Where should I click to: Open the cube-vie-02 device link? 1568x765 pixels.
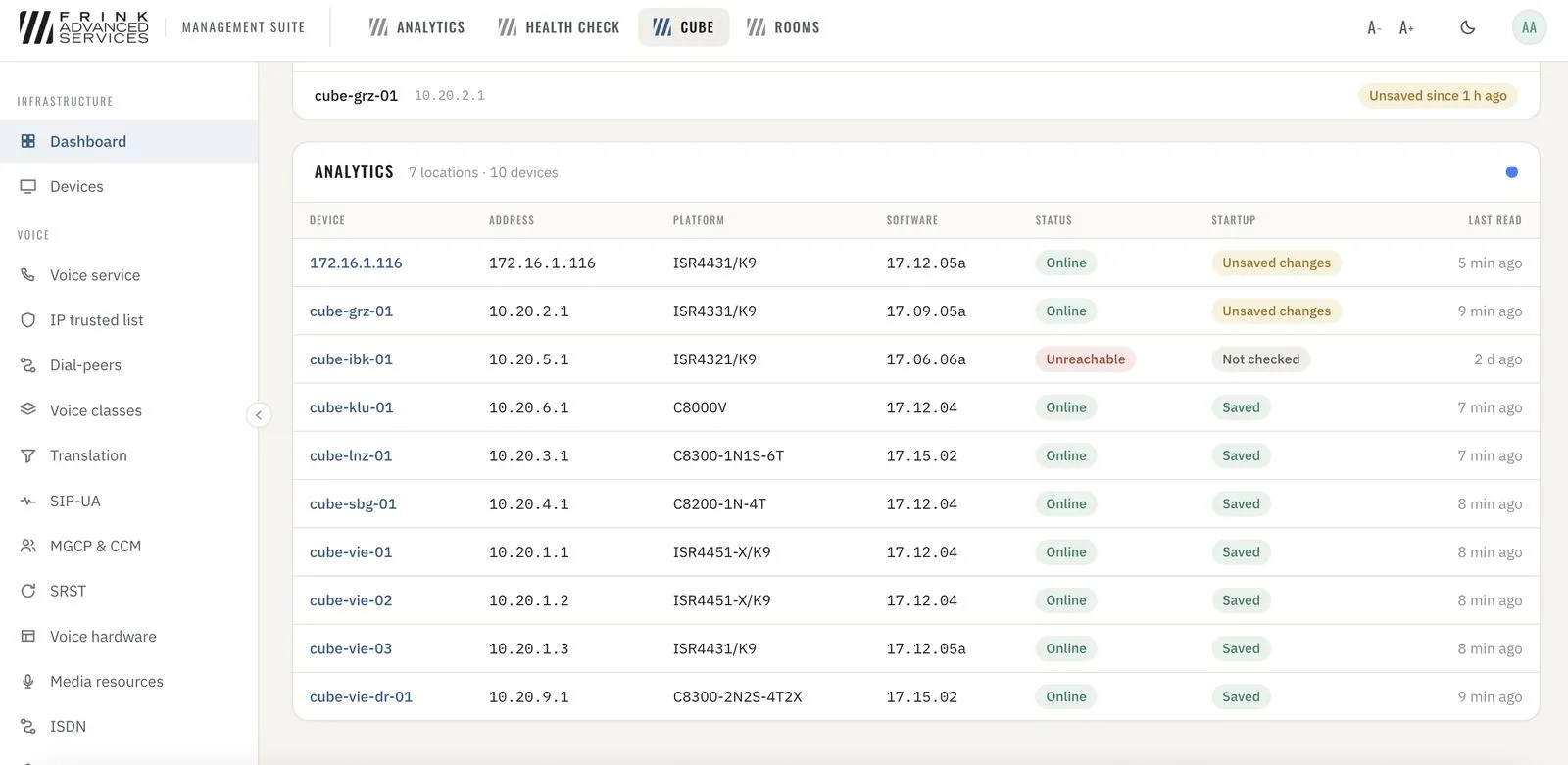(x=351, y=600)
